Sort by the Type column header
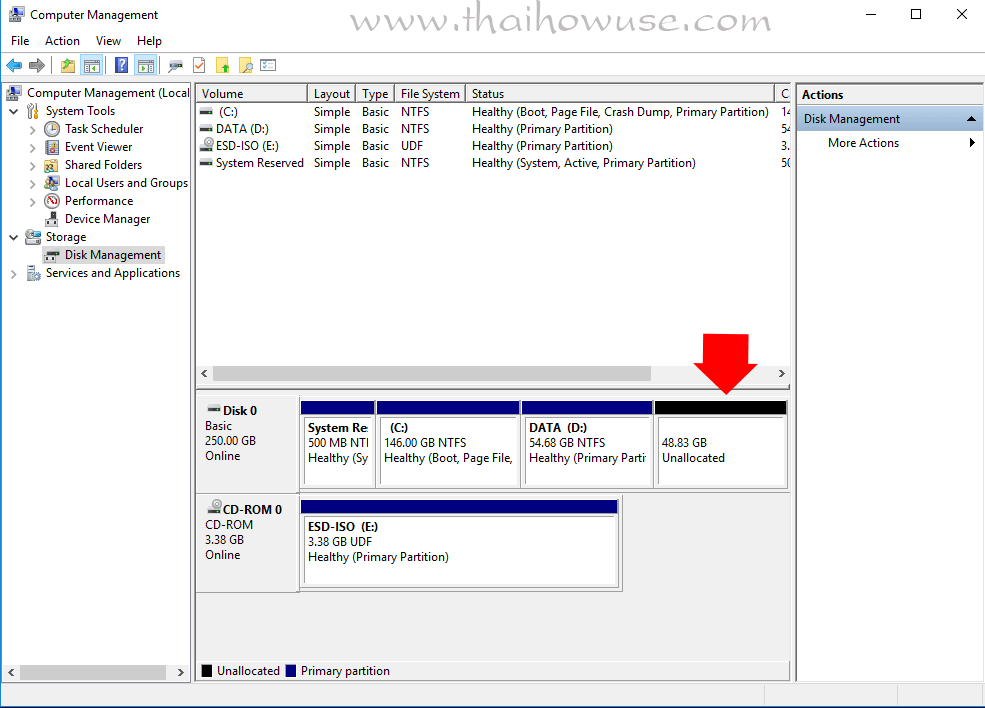 pyautogui.click(x=375, y=94)
